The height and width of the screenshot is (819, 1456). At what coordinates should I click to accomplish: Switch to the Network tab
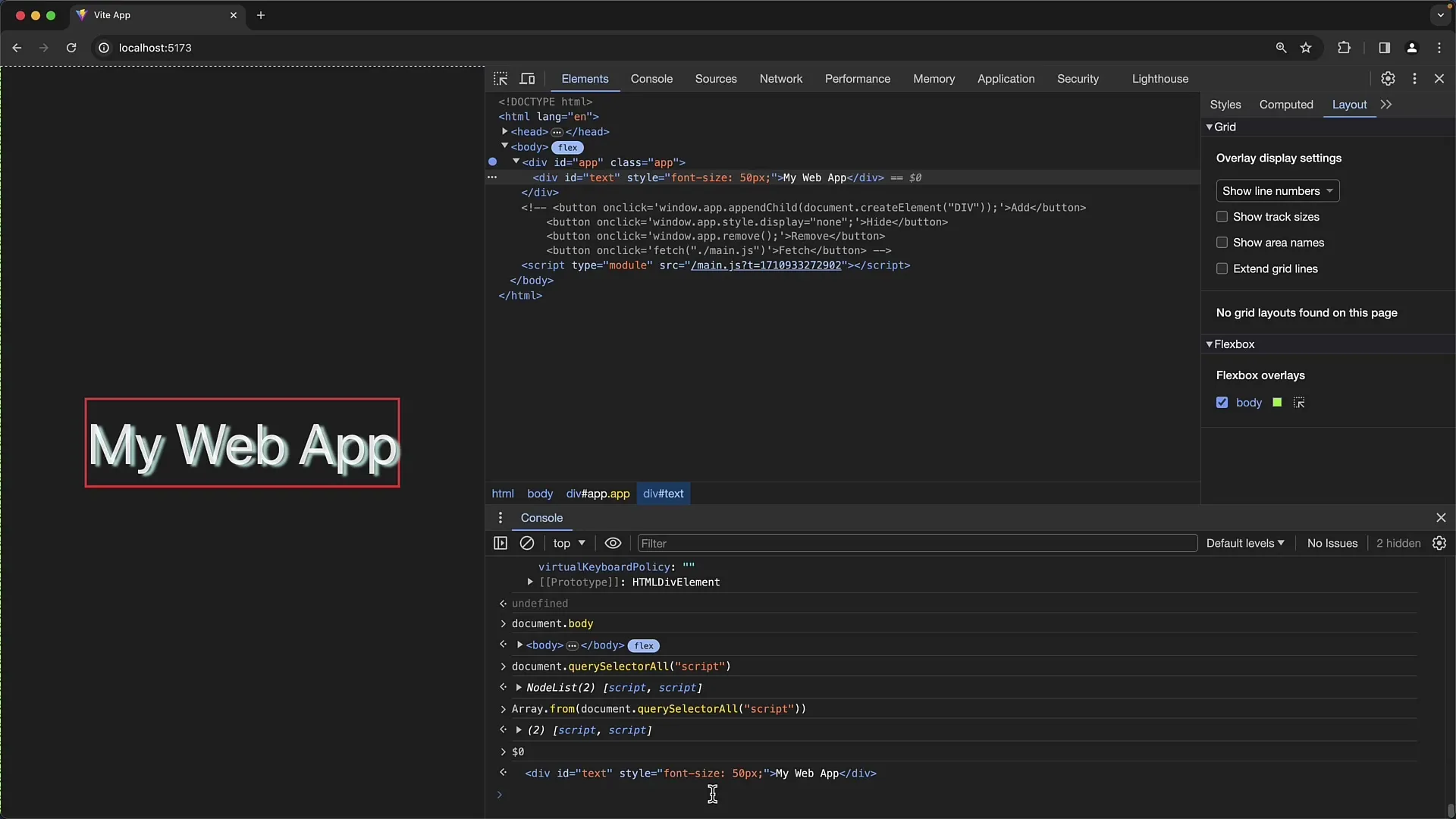(781, 79)
